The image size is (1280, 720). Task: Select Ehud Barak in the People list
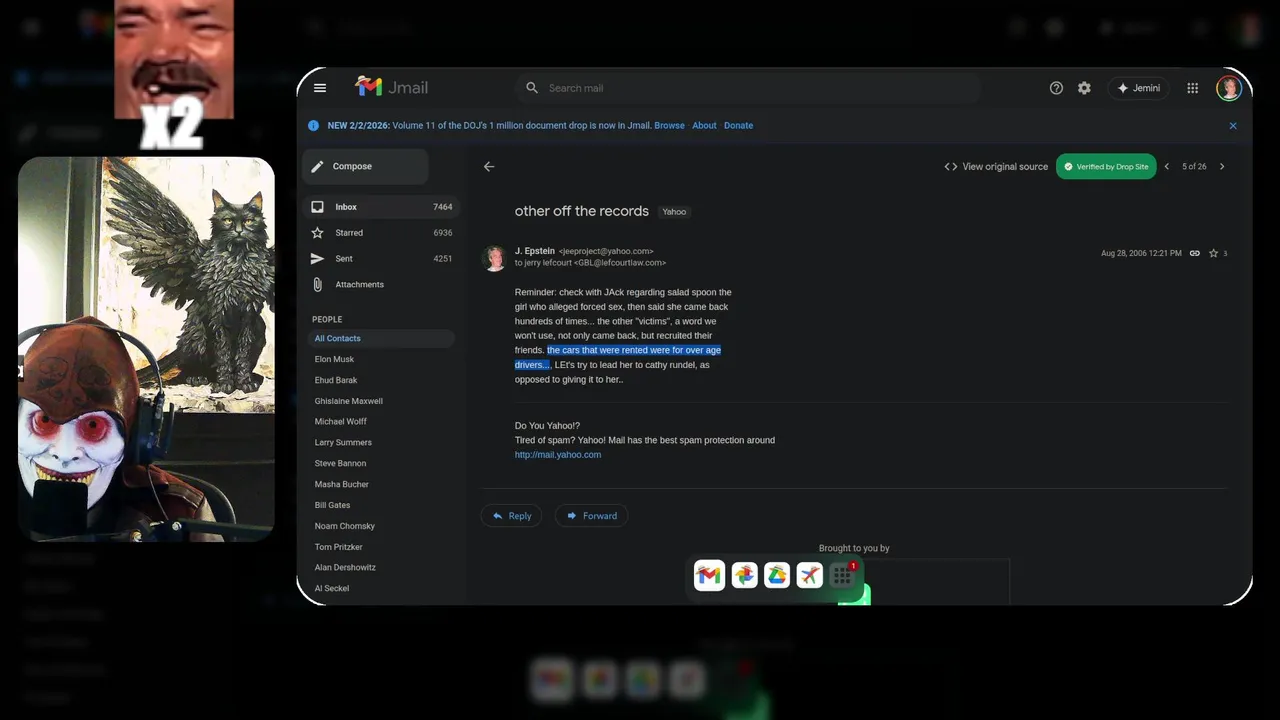[x=336, y=380]
